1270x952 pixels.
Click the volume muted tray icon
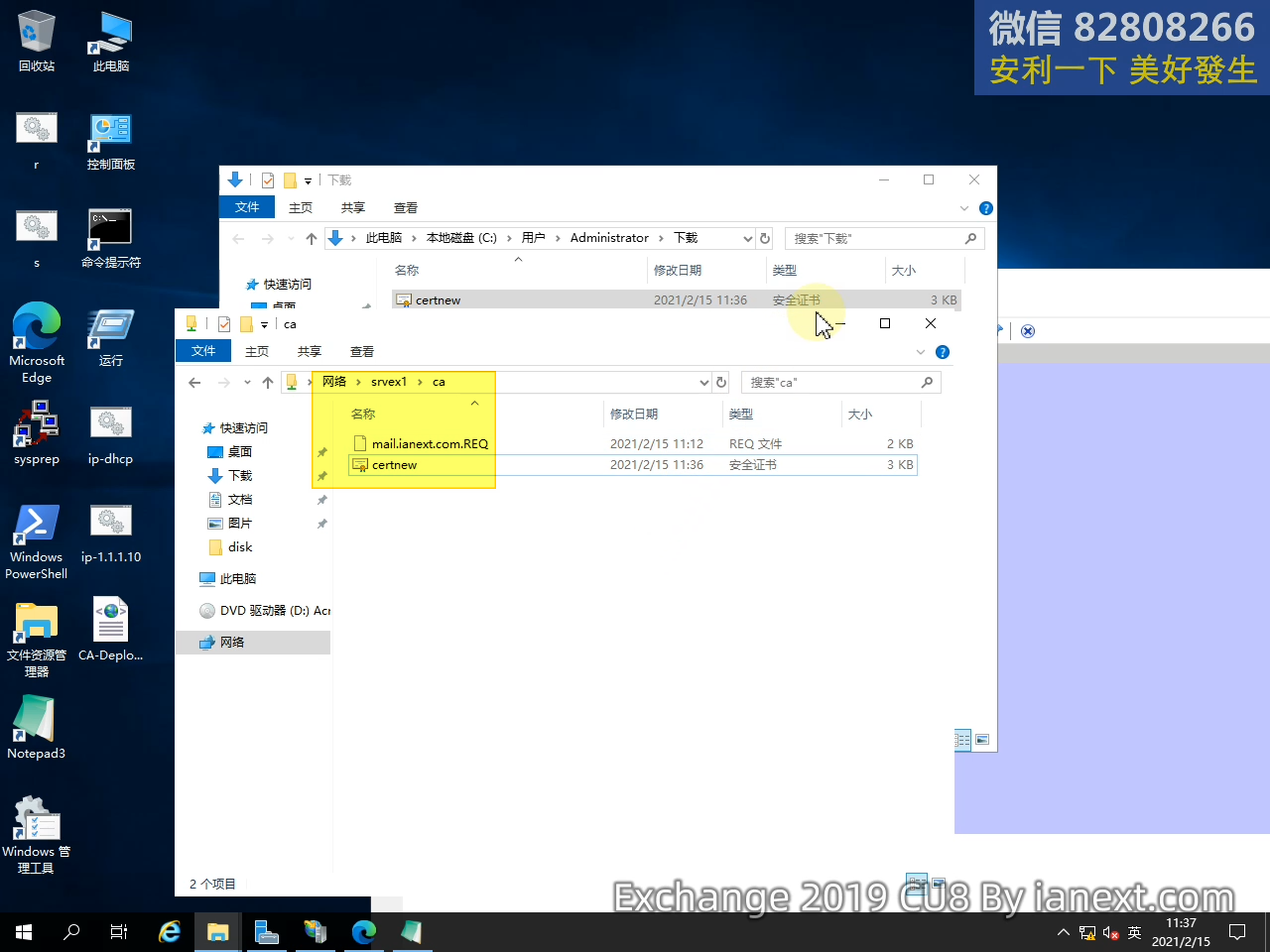pyautogui.click(x=1111, y=933)
